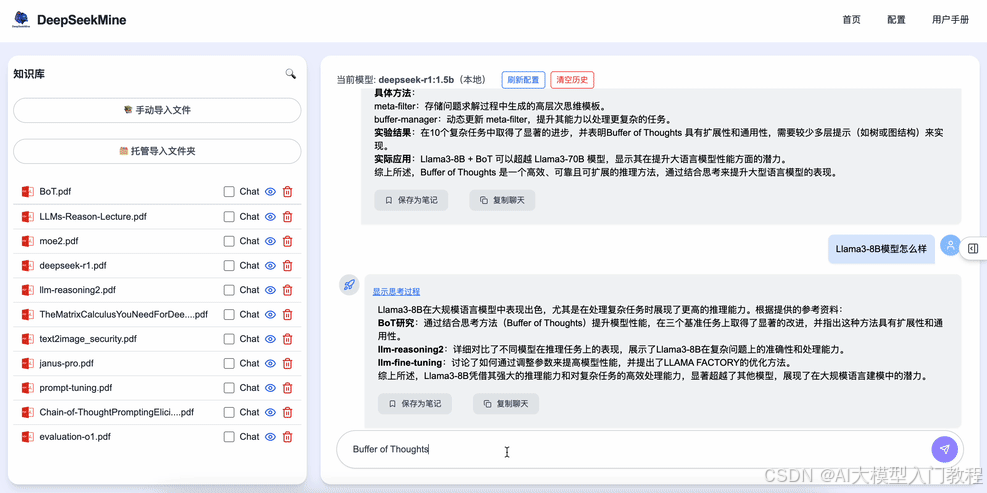Preview moe2.pdf with eye icon
The height and width of the screenshot is (493, 987).
point(271,241)
